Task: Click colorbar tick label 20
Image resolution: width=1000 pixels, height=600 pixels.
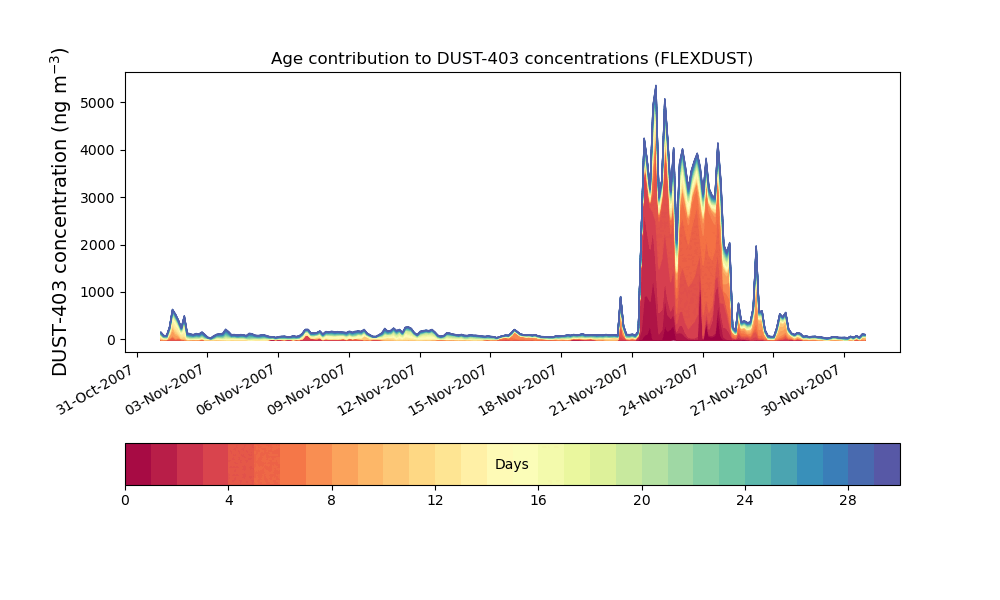Action: point(642,501)
